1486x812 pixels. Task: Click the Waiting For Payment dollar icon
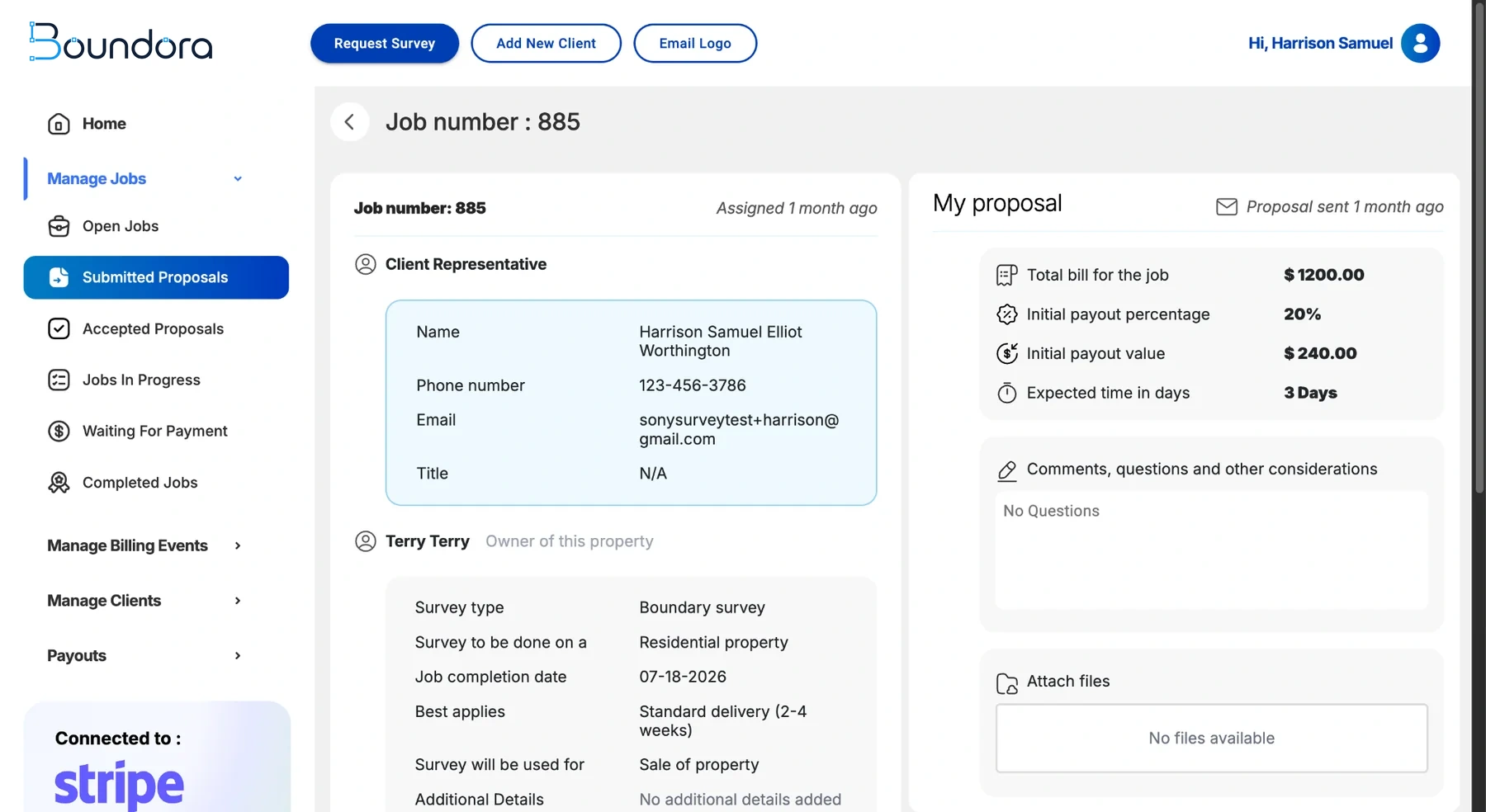(59, 431)
